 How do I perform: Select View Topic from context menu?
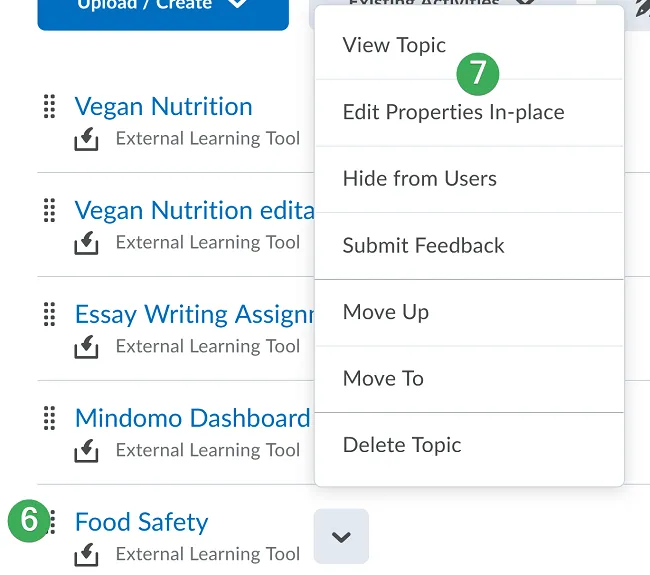tap(394, 45)
